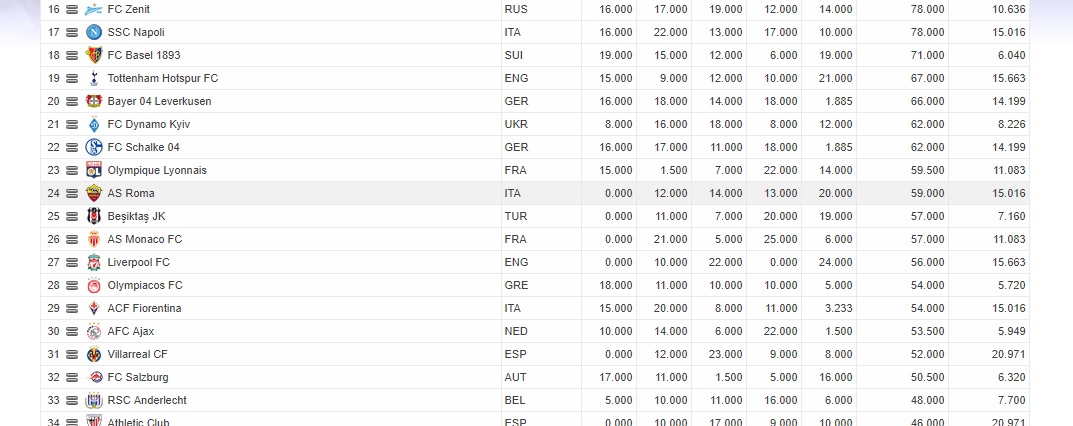Open the Olympiacos FC club link
This screenshot has width=1073, height=426.
(145, 285)
